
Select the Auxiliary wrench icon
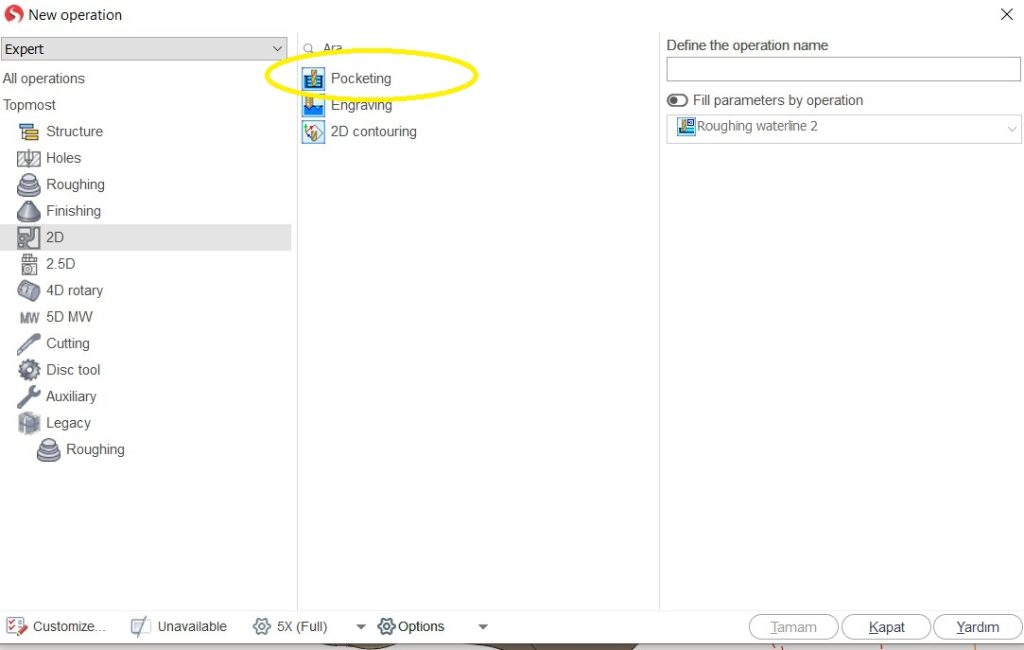pos(29,397)
